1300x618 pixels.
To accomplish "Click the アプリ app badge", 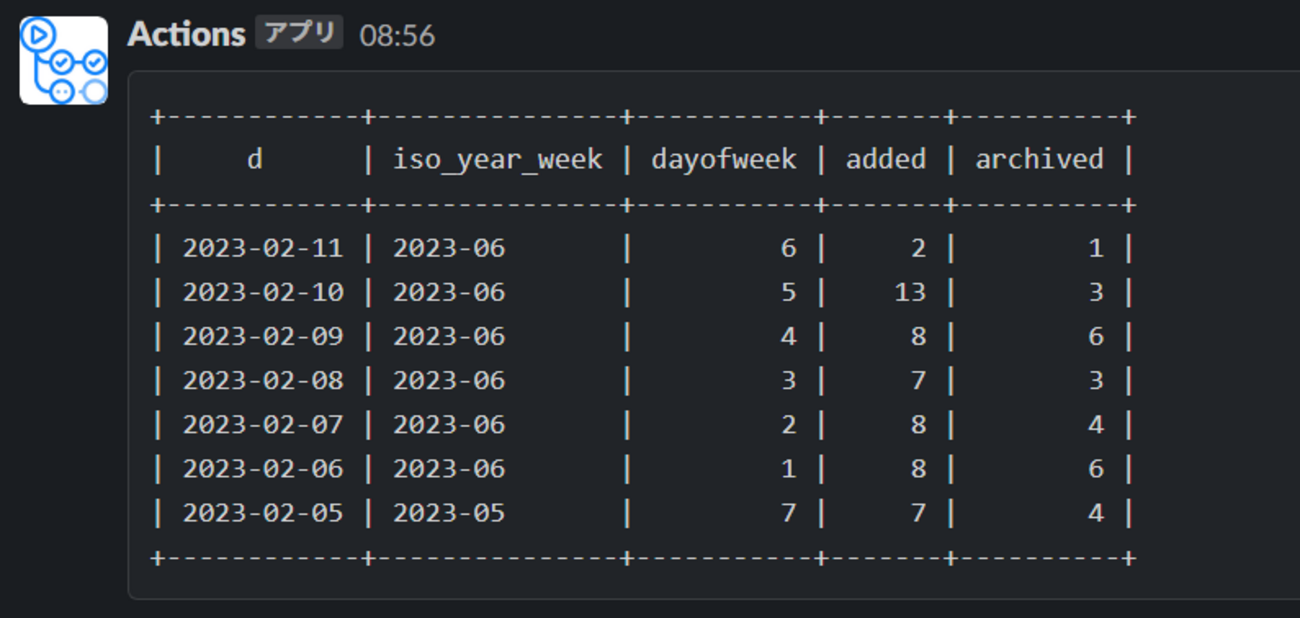I will tap(299, 33).
